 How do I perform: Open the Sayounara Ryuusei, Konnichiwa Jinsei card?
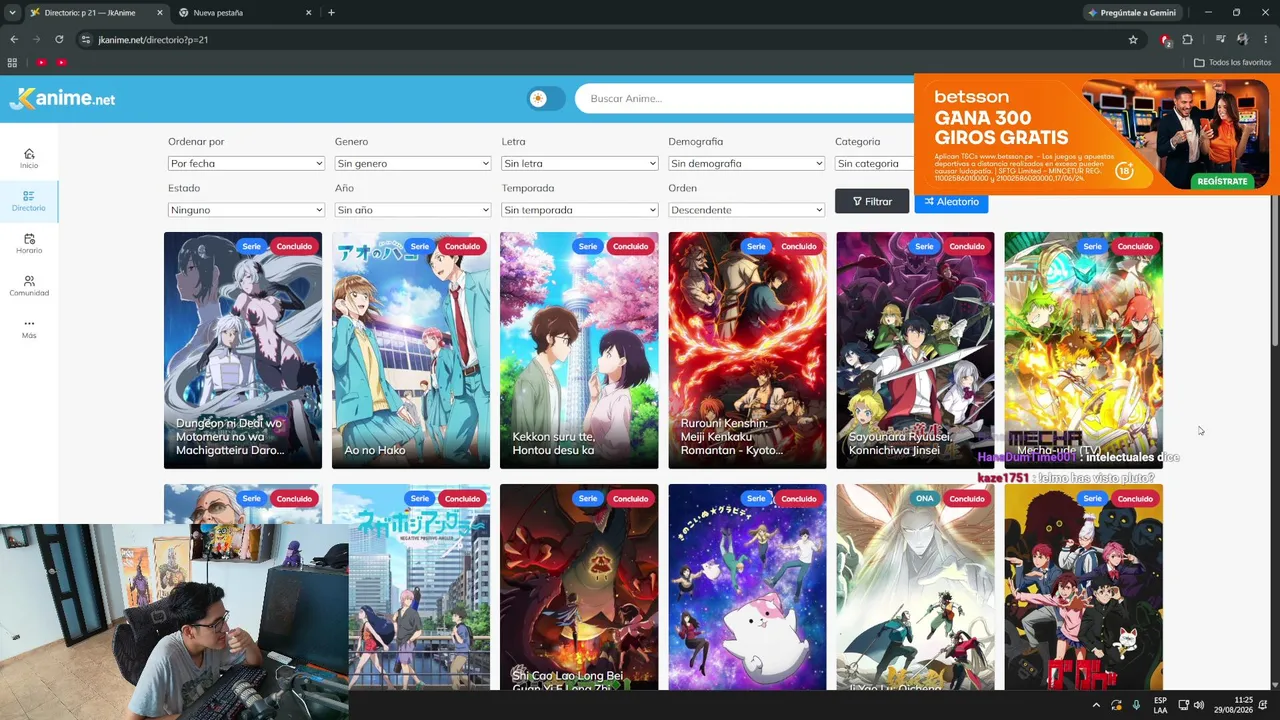(916, 350)
